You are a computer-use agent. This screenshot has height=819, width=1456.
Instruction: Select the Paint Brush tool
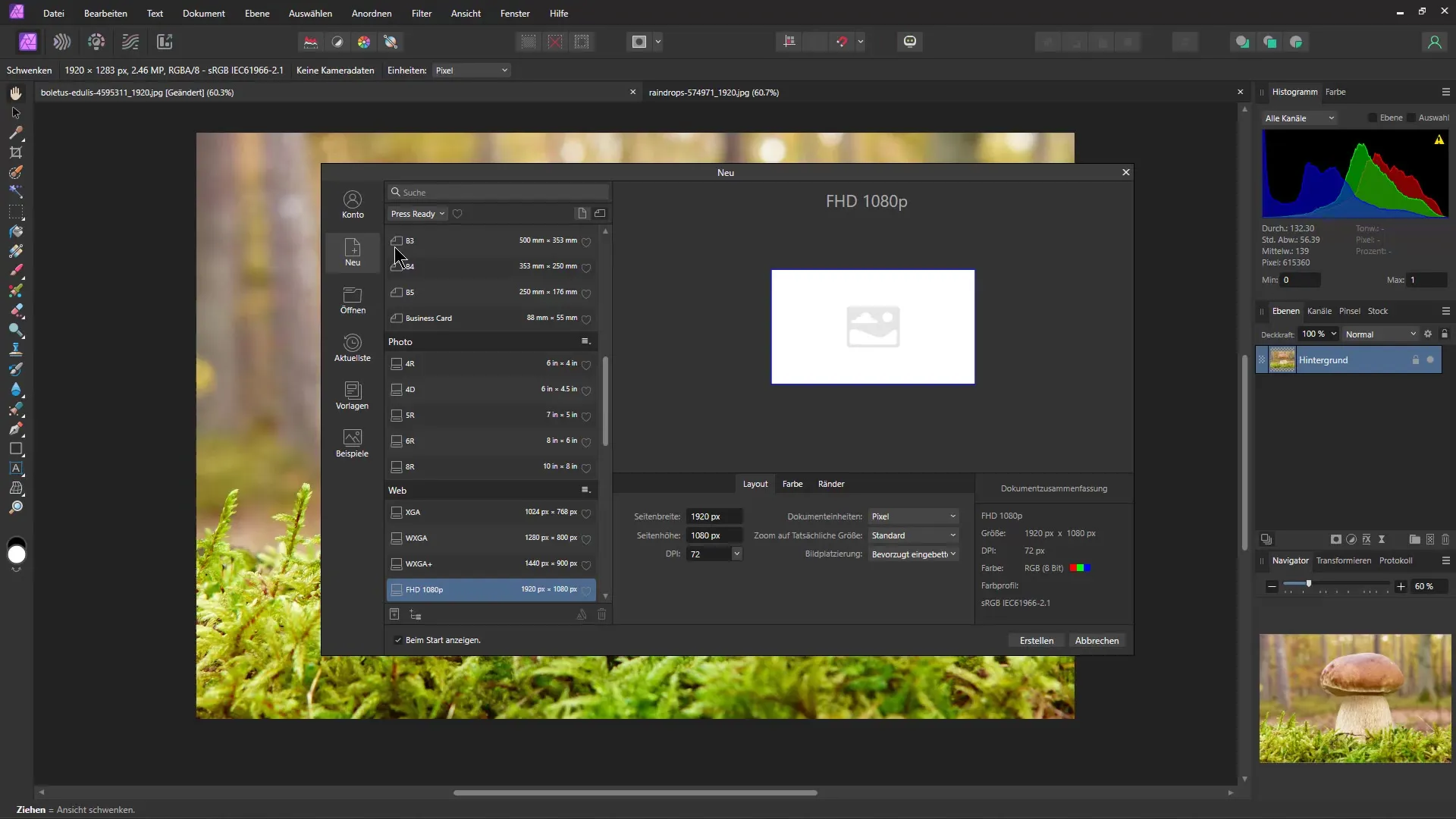coord(16,271)
